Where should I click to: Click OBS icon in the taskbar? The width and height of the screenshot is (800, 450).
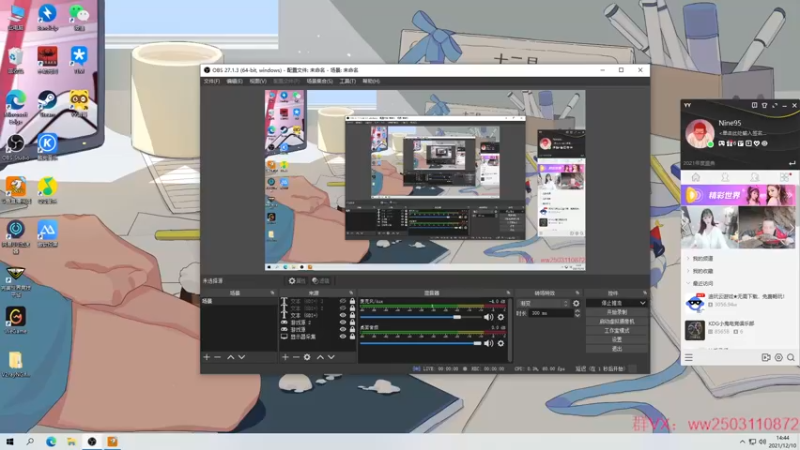(92, 441)
